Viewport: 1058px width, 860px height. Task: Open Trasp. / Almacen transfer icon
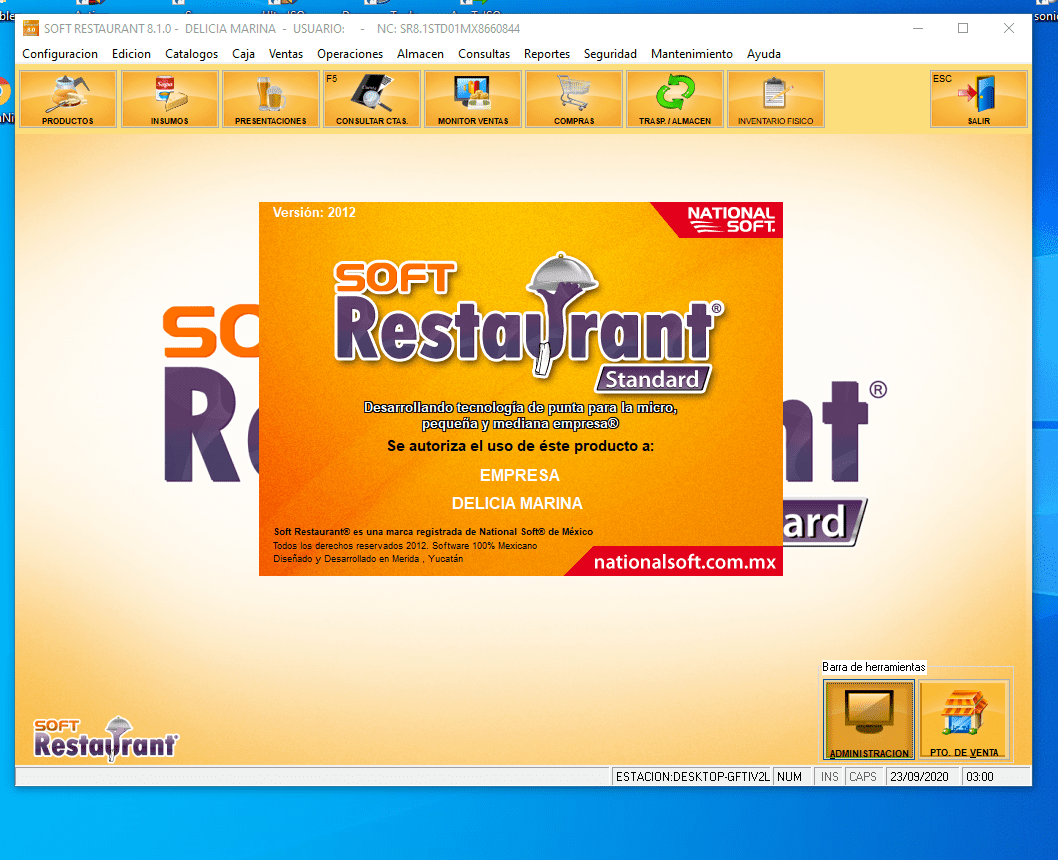tap(675, 99)
